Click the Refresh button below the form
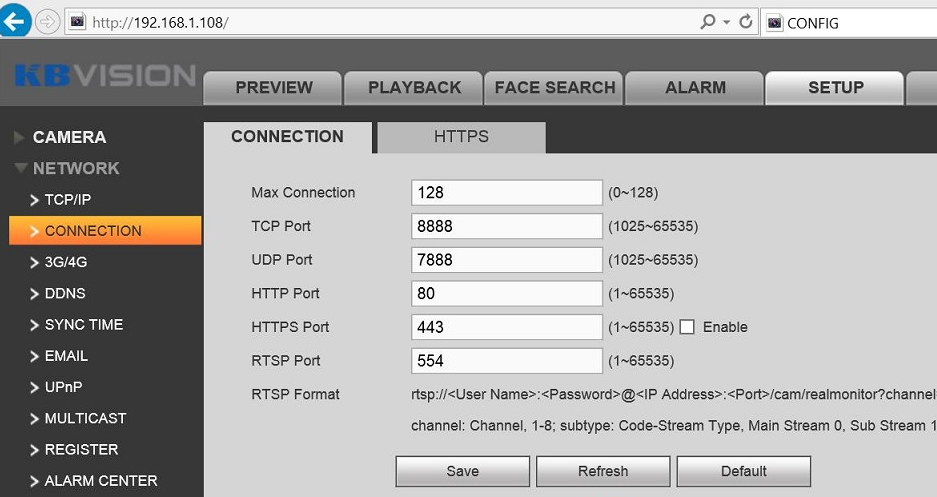 click(603, 471)
